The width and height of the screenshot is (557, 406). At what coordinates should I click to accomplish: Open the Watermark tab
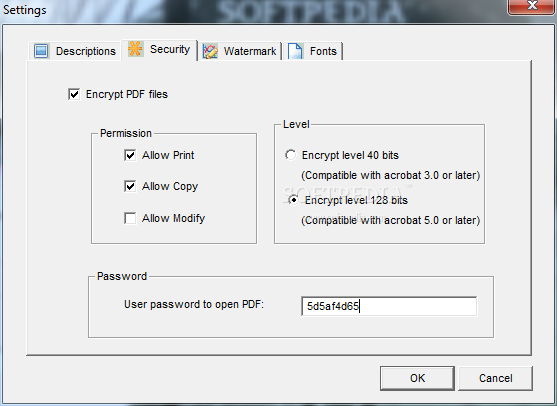(x=240, y=51)
